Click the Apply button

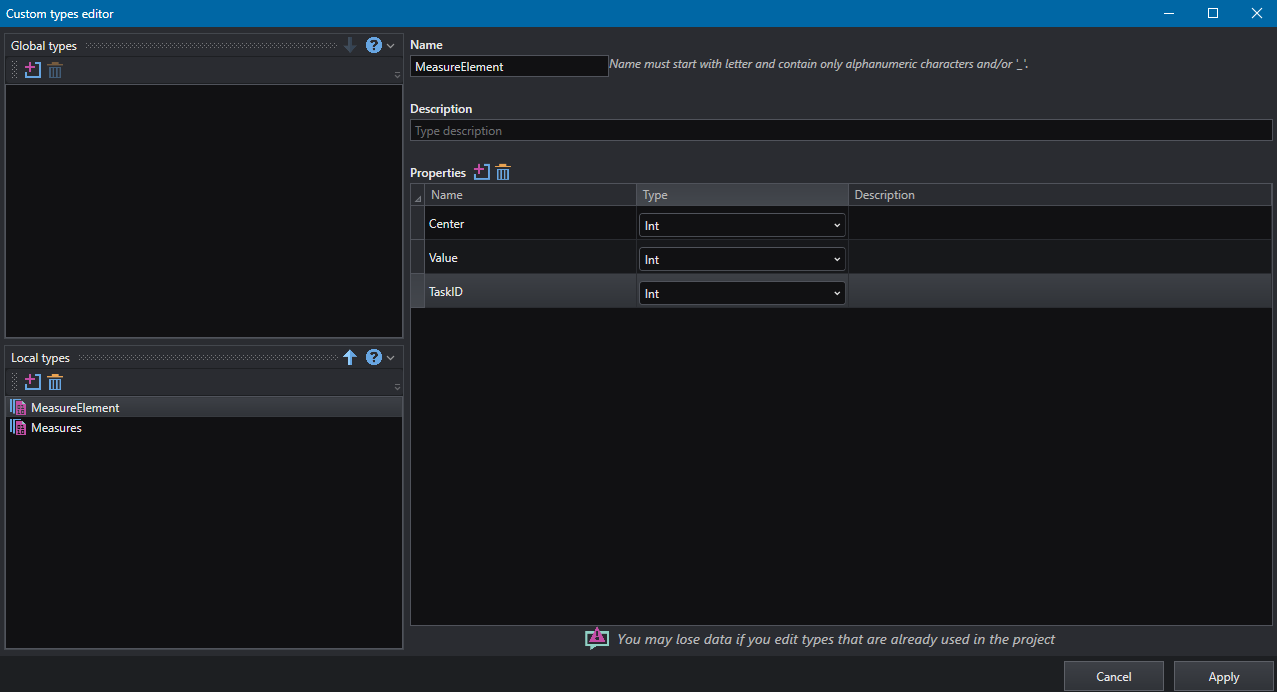[x=1223, y=677]
